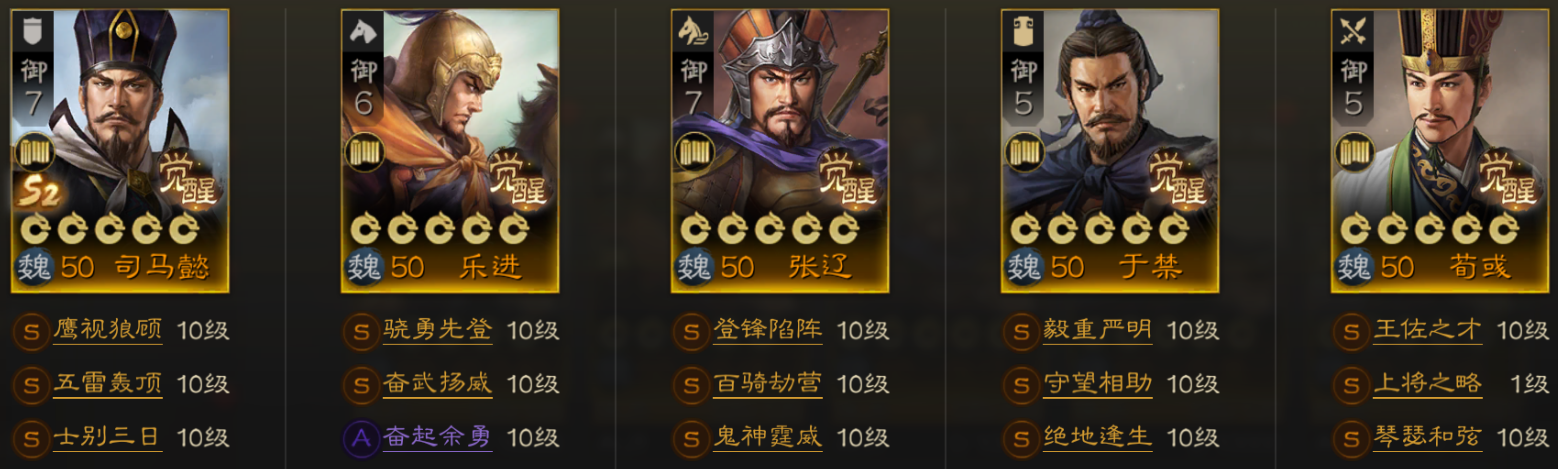The image size is (1558, 469).
Task: Open the 上将之略 level 1 skill
Action: click(1427, 384)
